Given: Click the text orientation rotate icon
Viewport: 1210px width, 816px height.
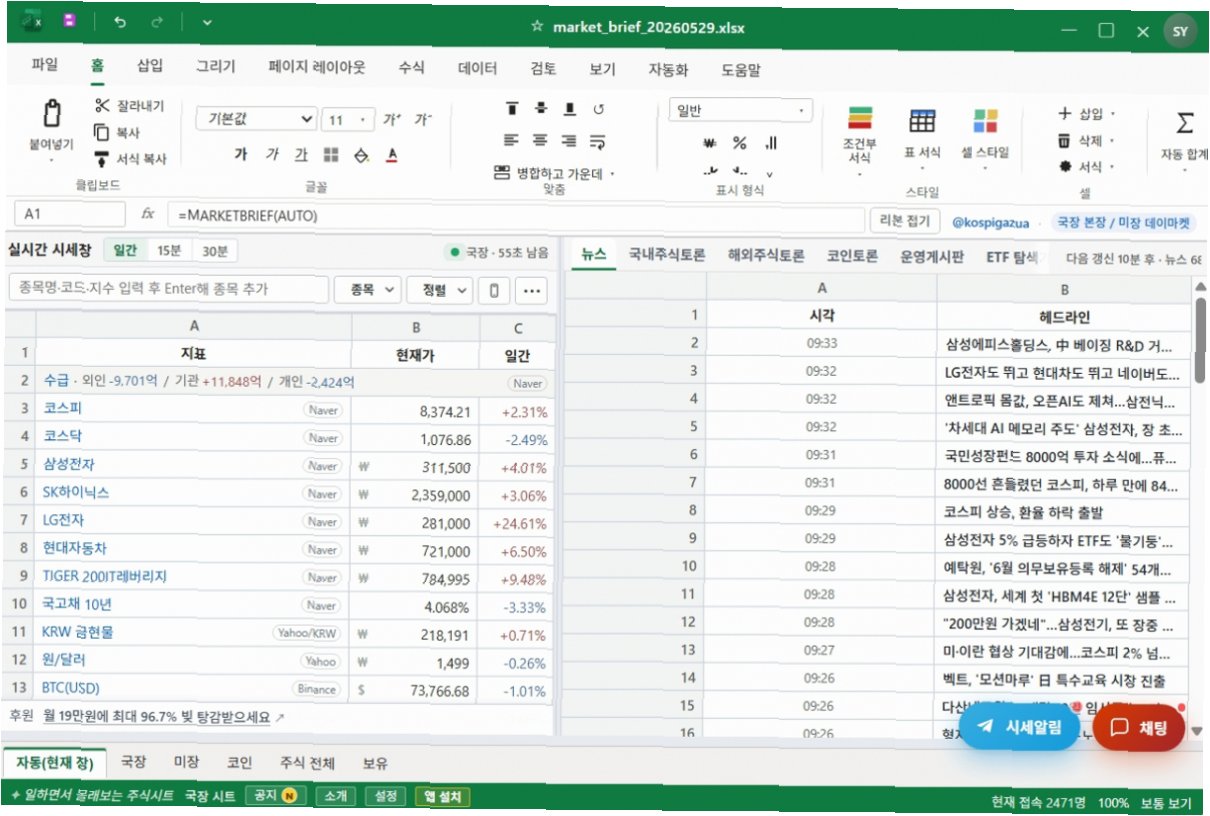Looking at the screenshot, I should 599,108.
